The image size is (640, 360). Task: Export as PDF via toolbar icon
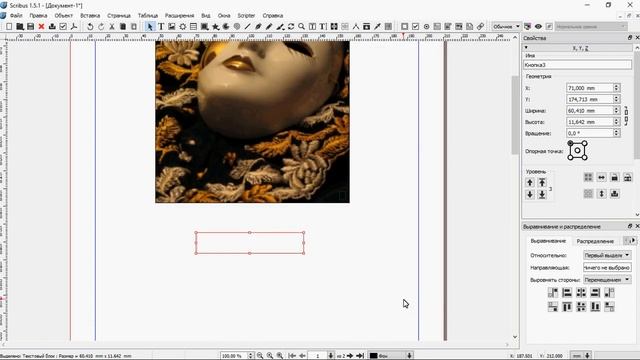tap(74, 27)
